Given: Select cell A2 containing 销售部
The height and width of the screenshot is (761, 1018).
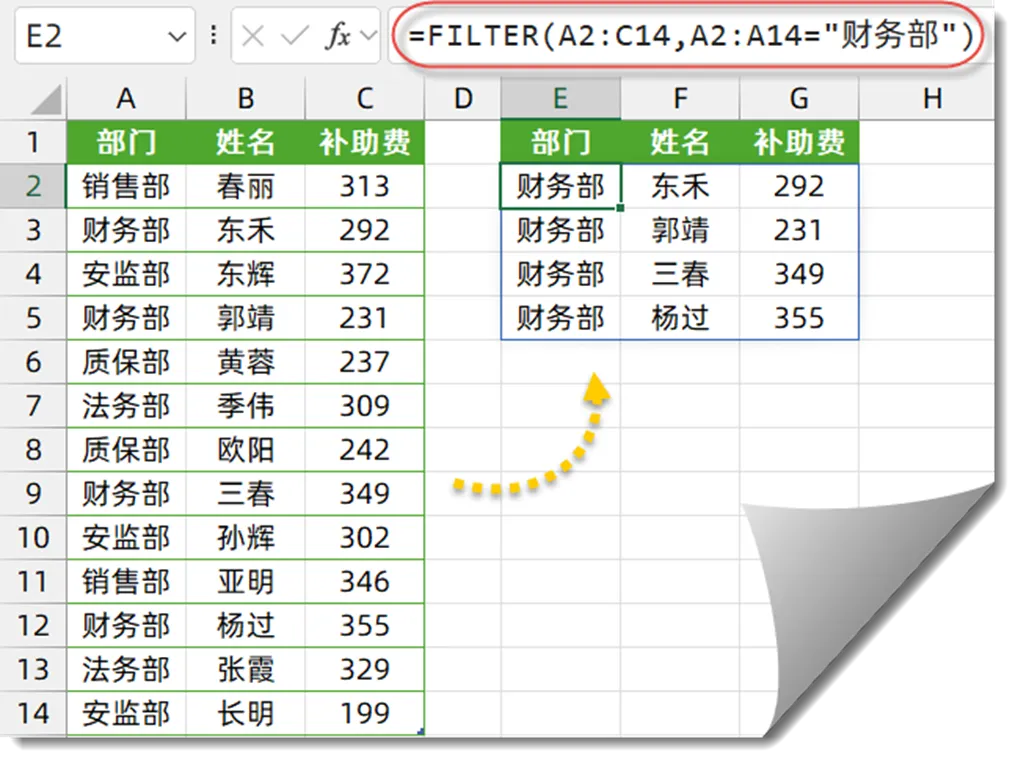Looking at the screenshot, I should coord(126,186).
